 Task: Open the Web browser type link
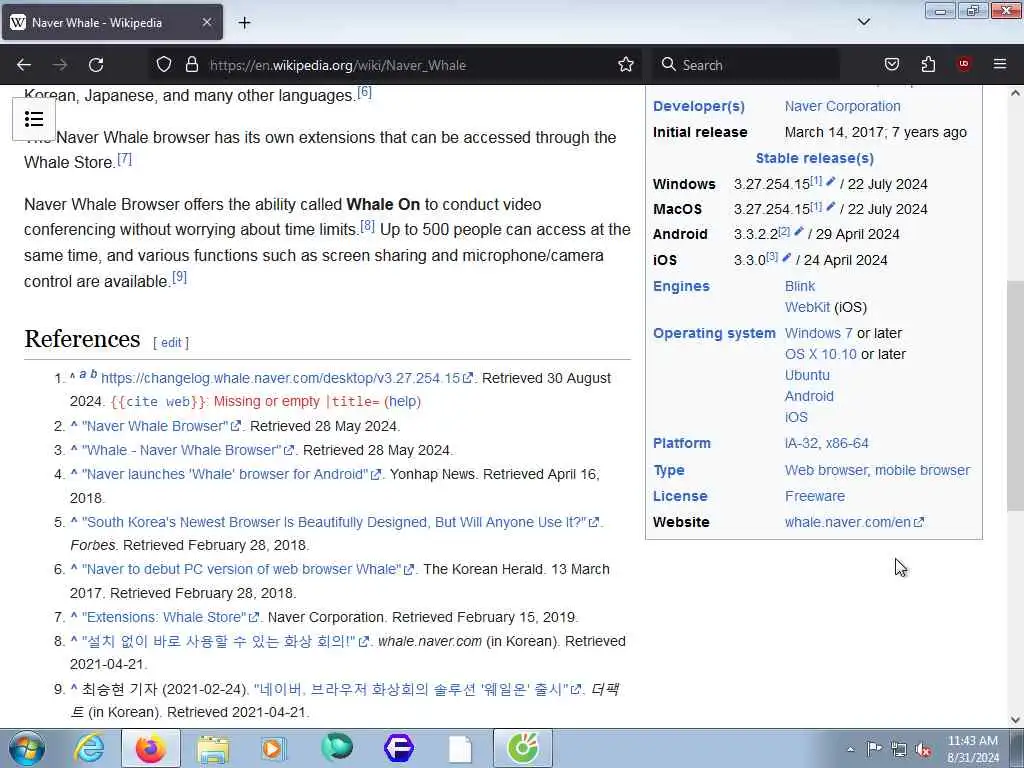(825, 470)
